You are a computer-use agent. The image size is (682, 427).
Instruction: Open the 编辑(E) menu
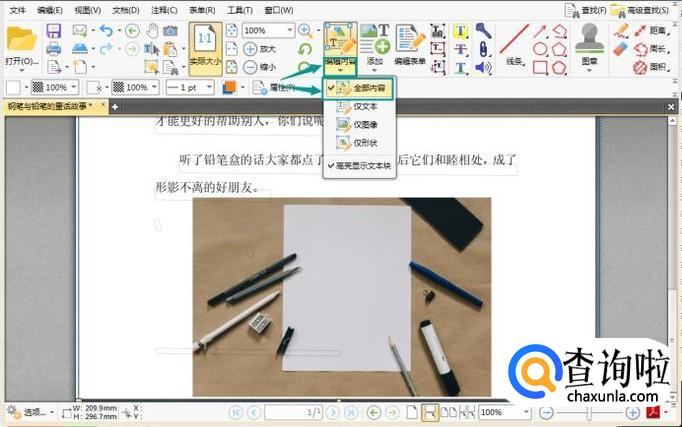coord(50,10)
